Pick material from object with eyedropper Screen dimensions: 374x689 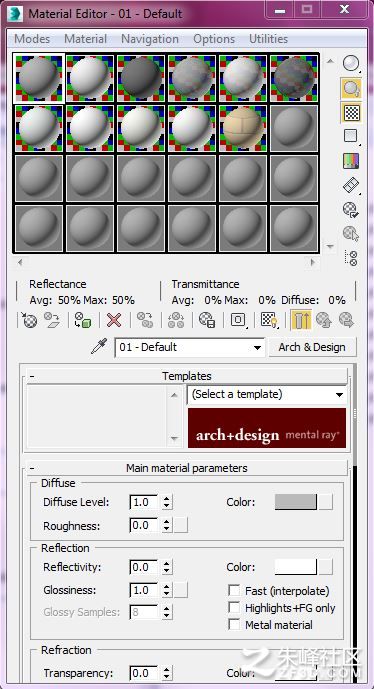pos(98,347)
